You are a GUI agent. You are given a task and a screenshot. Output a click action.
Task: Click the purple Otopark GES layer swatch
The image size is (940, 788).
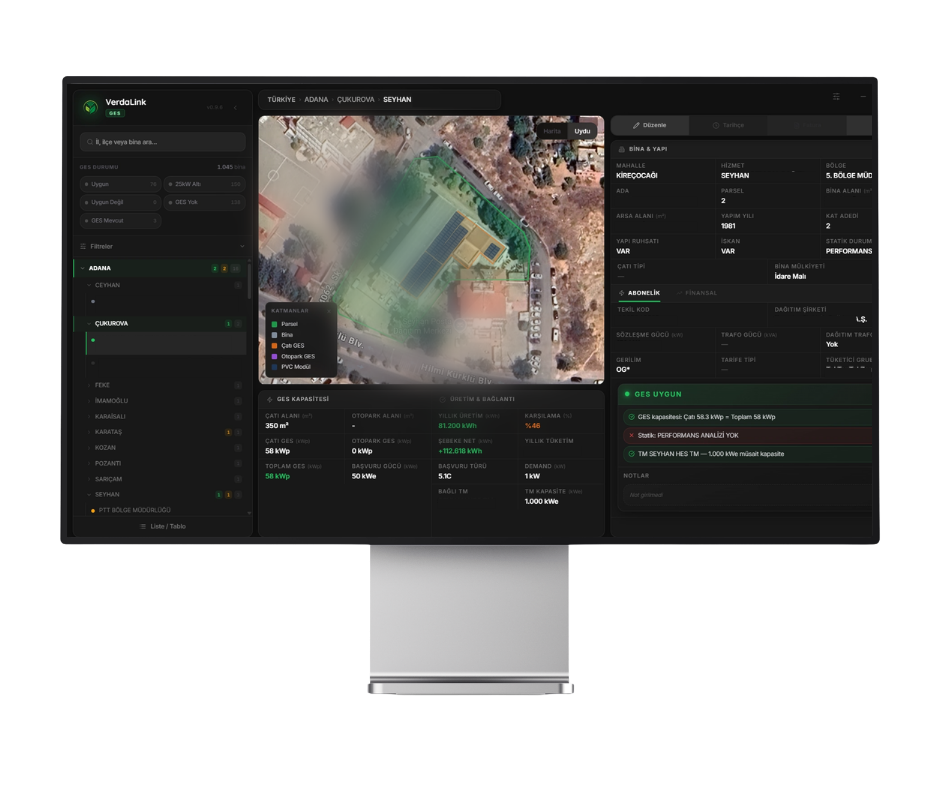click(x=275, y=357)
